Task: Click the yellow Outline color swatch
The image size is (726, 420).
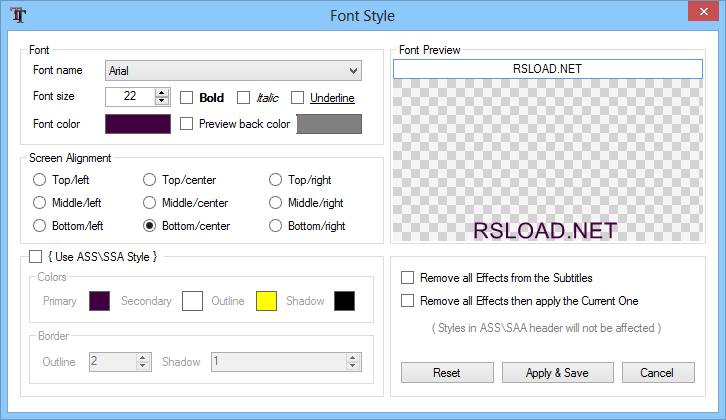Action: pos(266,301)
